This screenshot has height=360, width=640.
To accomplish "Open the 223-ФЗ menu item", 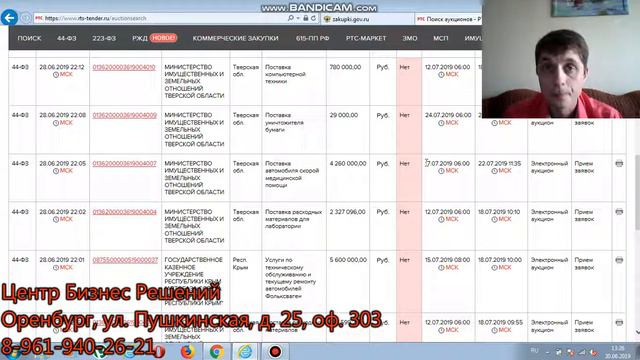I will coord(104,38).
